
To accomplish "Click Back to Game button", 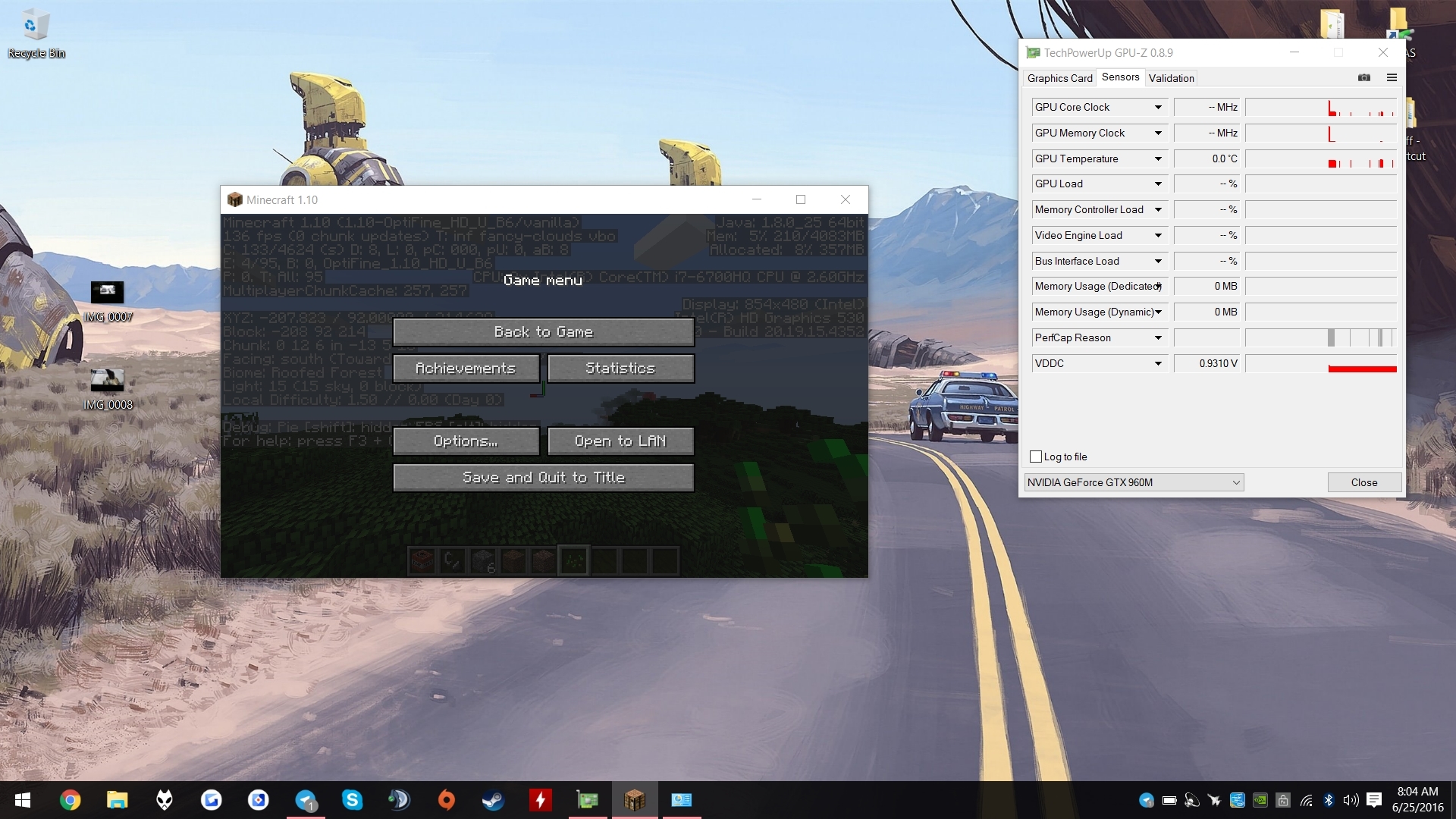I will 543,332.
